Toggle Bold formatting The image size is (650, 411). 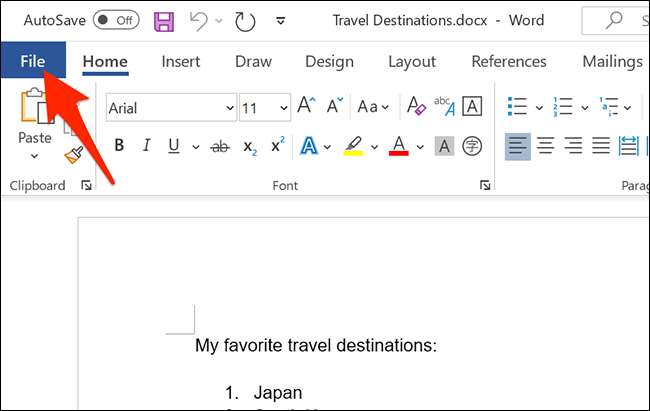(119, 146)
